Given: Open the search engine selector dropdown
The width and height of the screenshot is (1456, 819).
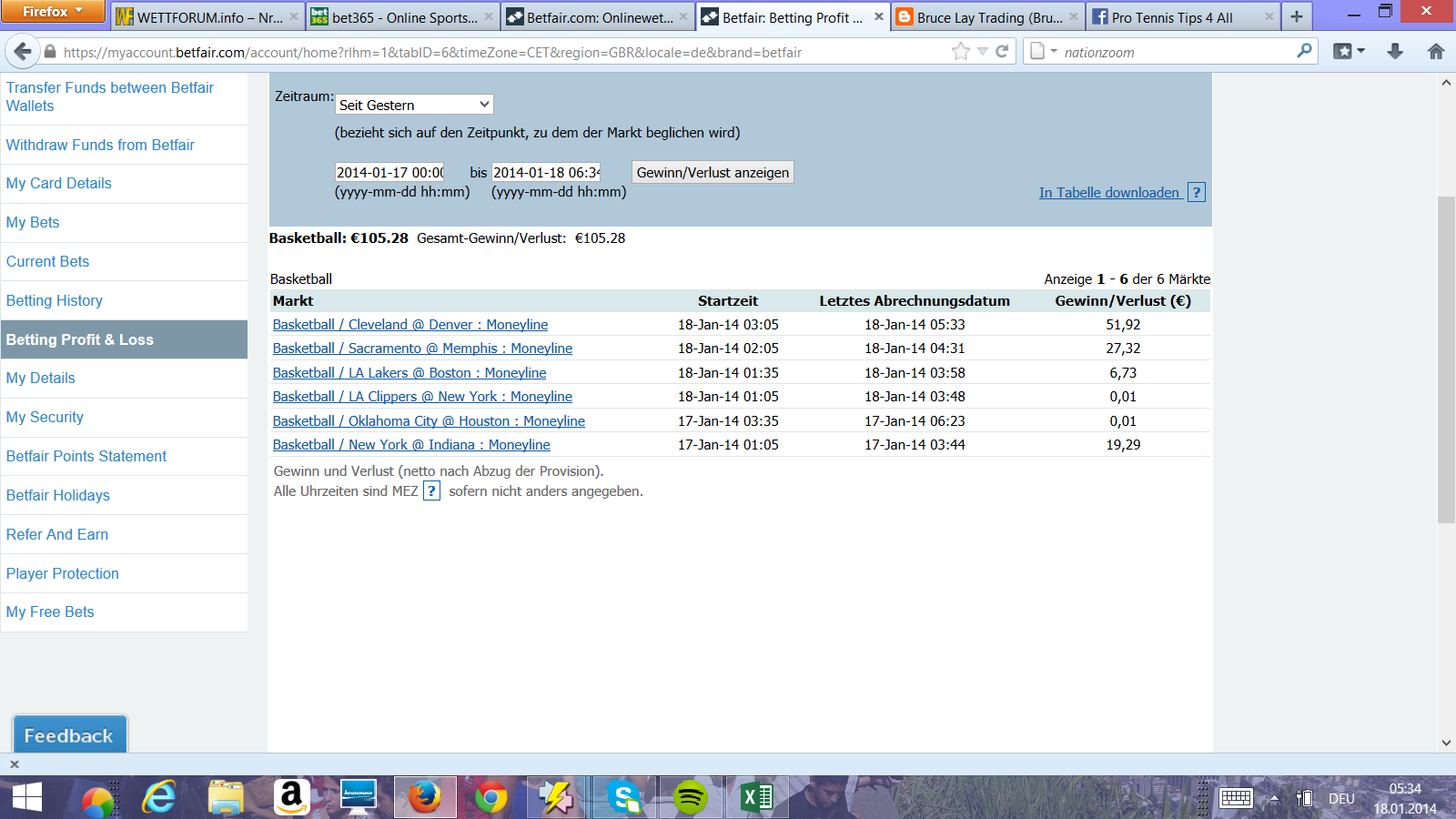Looking at the screenshot, I should pyautogui.click(x=1044, y=52).
